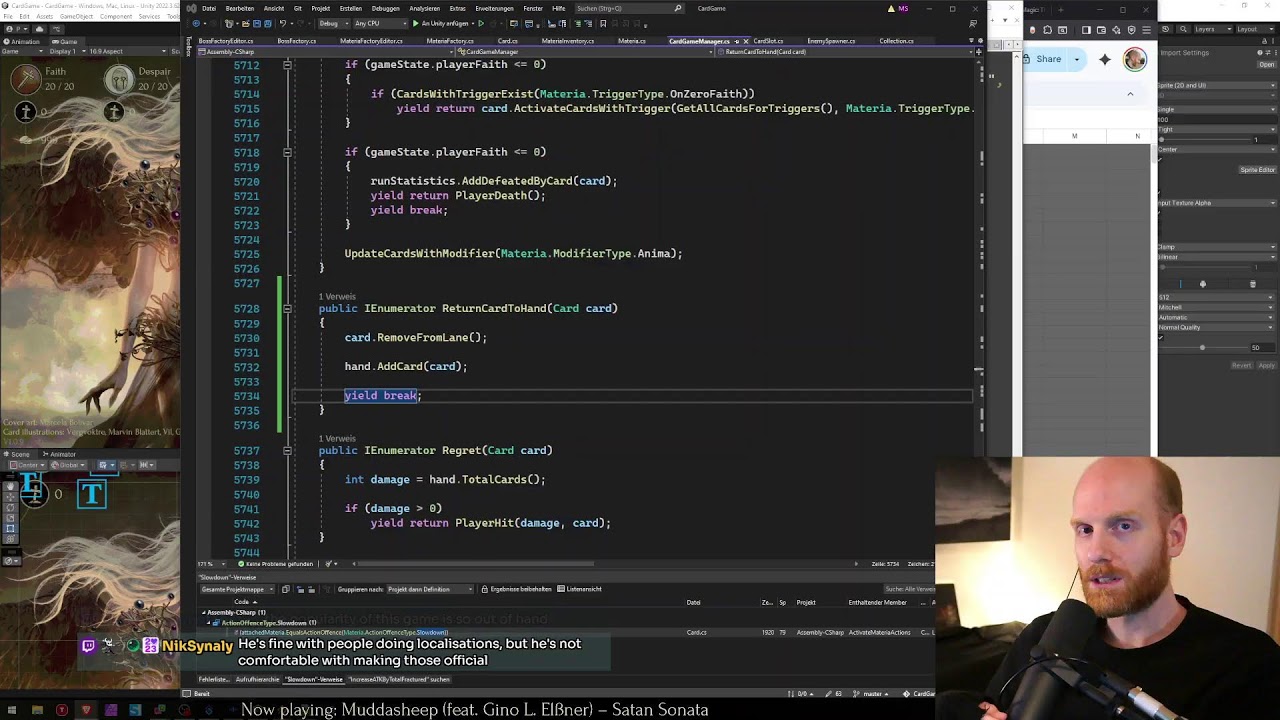Open the Gesamte Projektmappe scope dropdown

point(238,589)
